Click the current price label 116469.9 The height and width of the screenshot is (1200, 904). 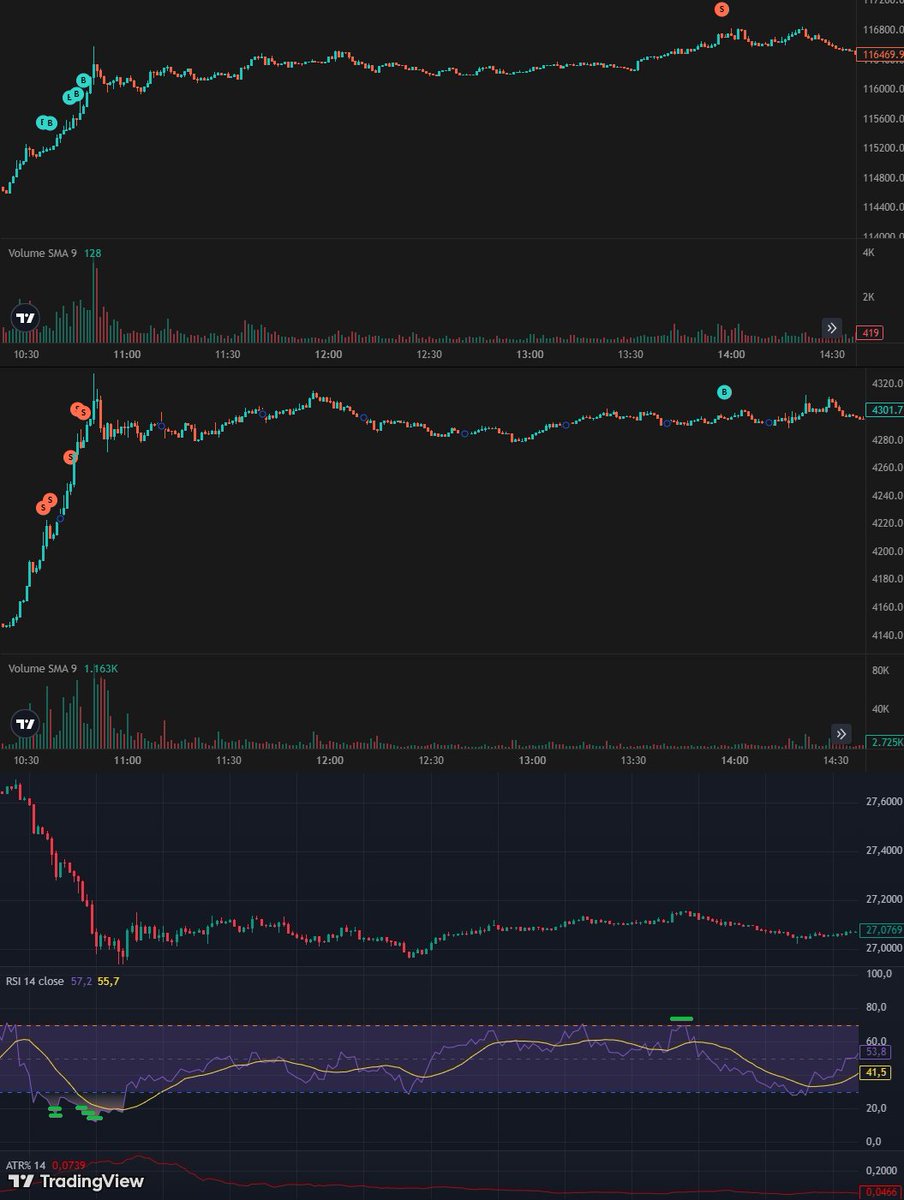click(880, 54)
